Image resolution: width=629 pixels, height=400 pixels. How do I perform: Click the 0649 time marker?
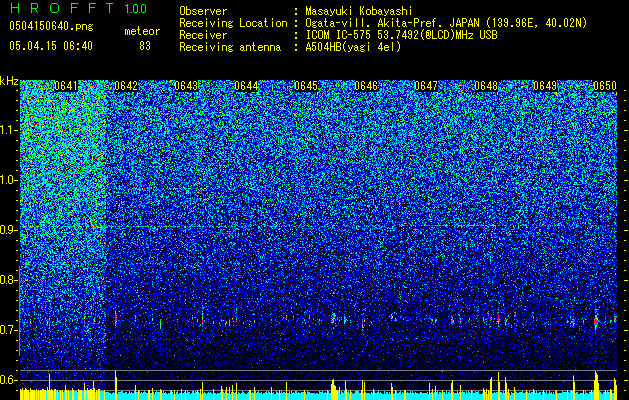coord(545,86)
